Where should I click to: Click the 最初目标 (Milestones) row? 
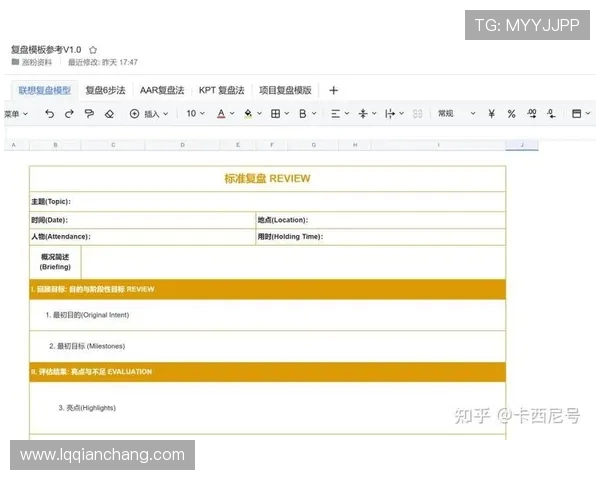point(267,346)
